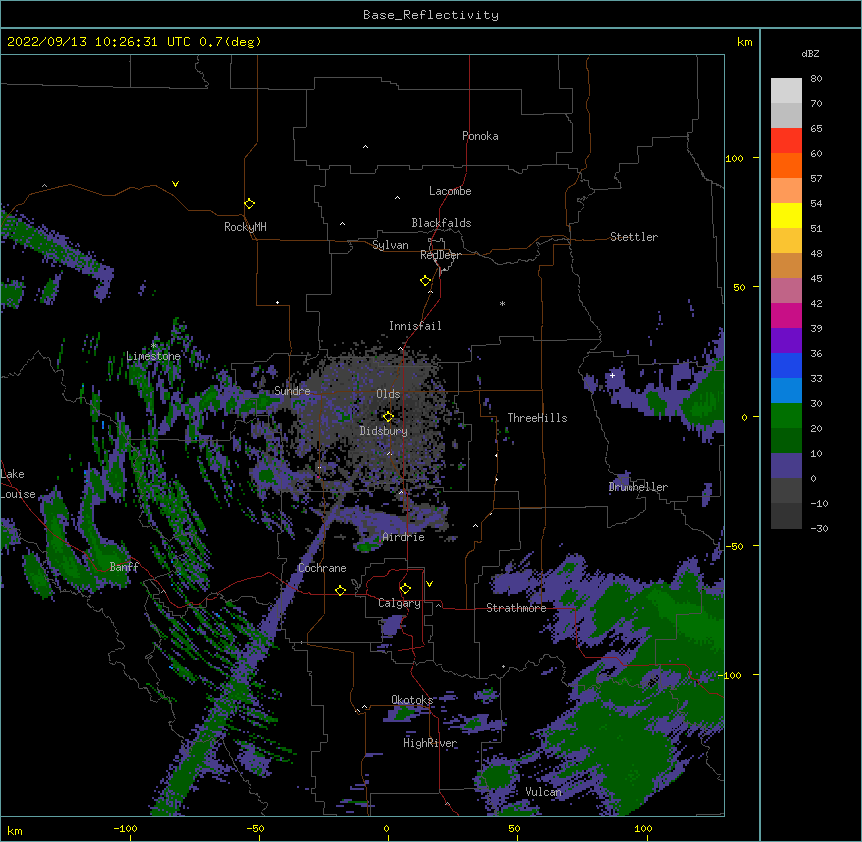
Task: Click the Strathmore city label
Action: [x=516, y=608]
